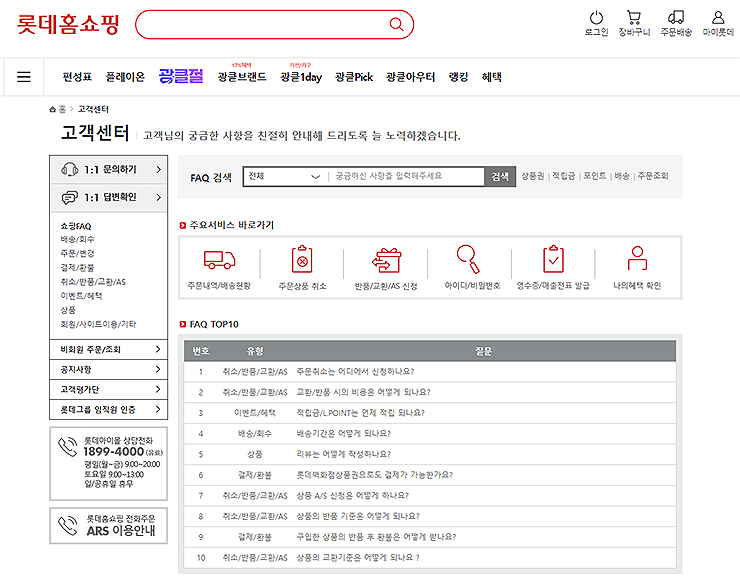This screenshot has width=740, height=580.
Task: Open FAQ '주문취소는 어디에서 신청하나요?'
Action: [355, 372]
